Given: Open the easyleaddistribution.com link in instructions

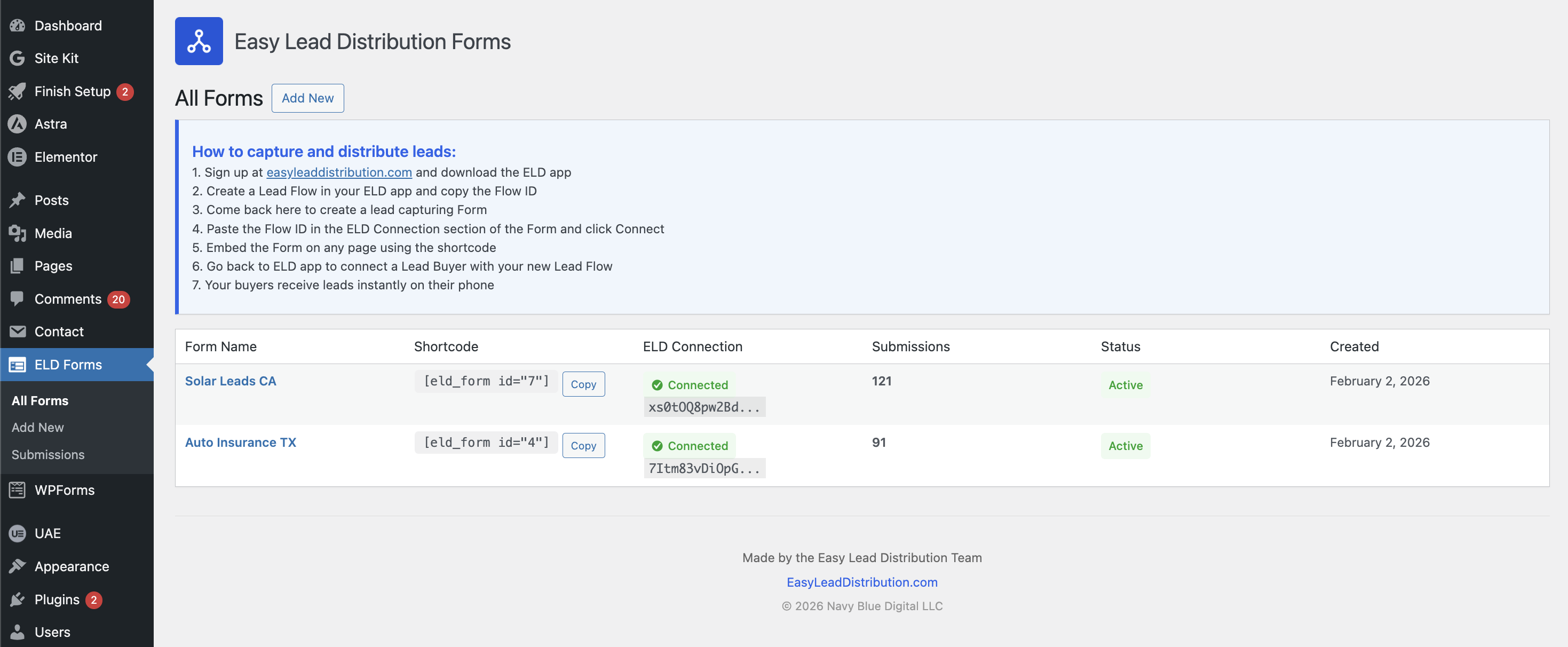Looking at the screenshot, I should click(339, 172).
